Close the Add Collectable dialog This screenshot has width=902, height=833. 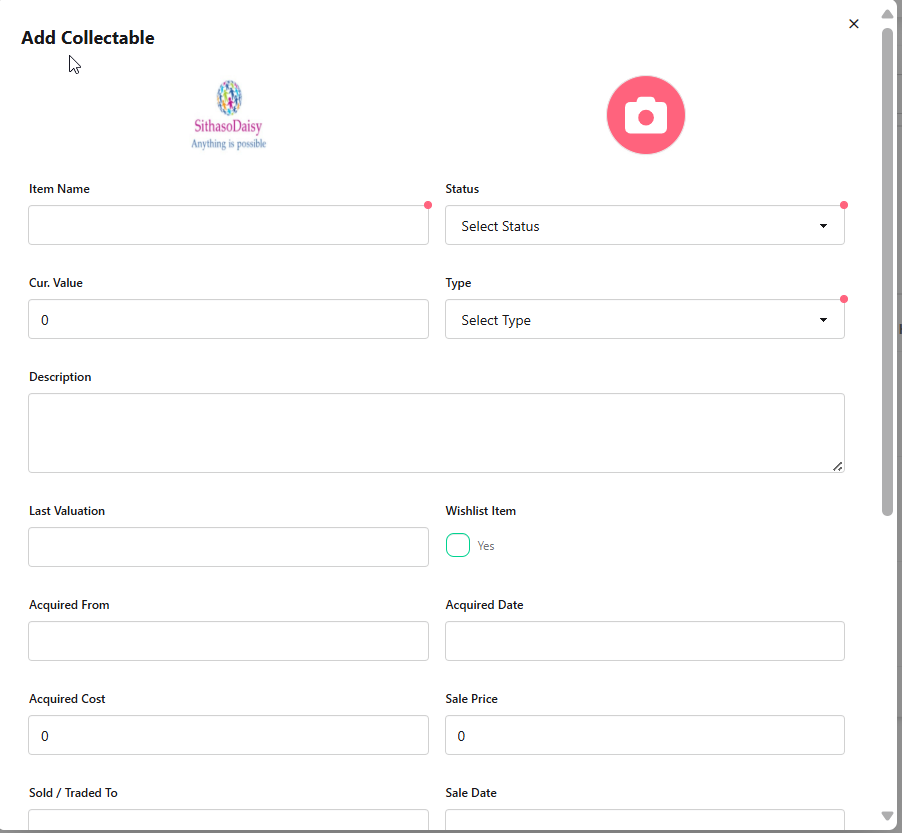tap(853, 24)
